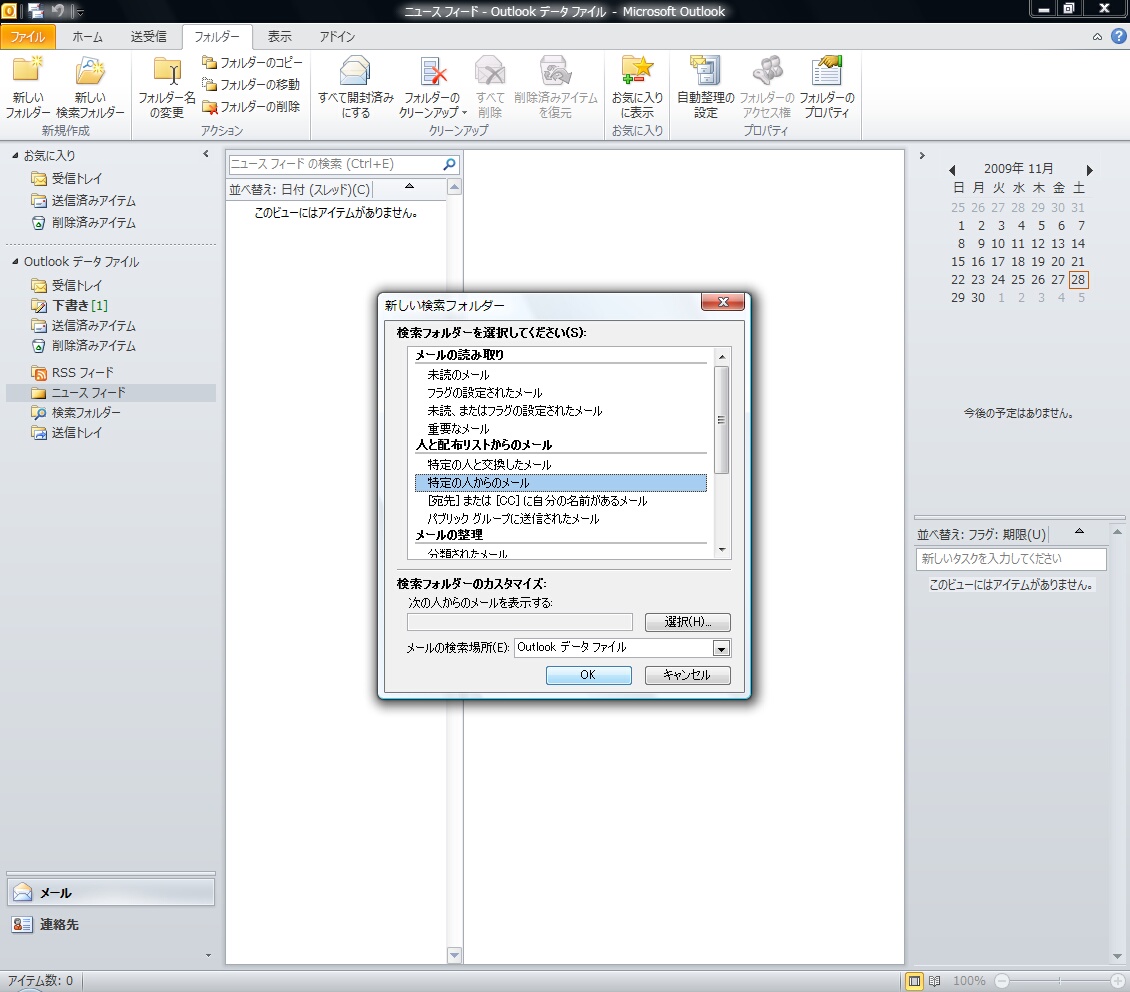
Task: Collapse the navigation pane with the chevron
Action: tap(206, 154)
